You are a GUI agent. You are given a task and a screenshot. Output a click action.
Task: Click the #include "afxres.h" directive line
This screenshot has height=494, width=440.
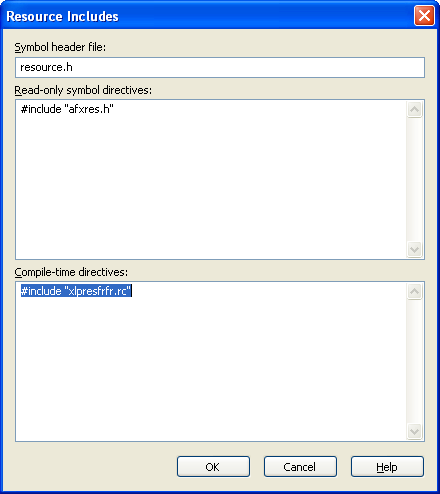(67, 109)
